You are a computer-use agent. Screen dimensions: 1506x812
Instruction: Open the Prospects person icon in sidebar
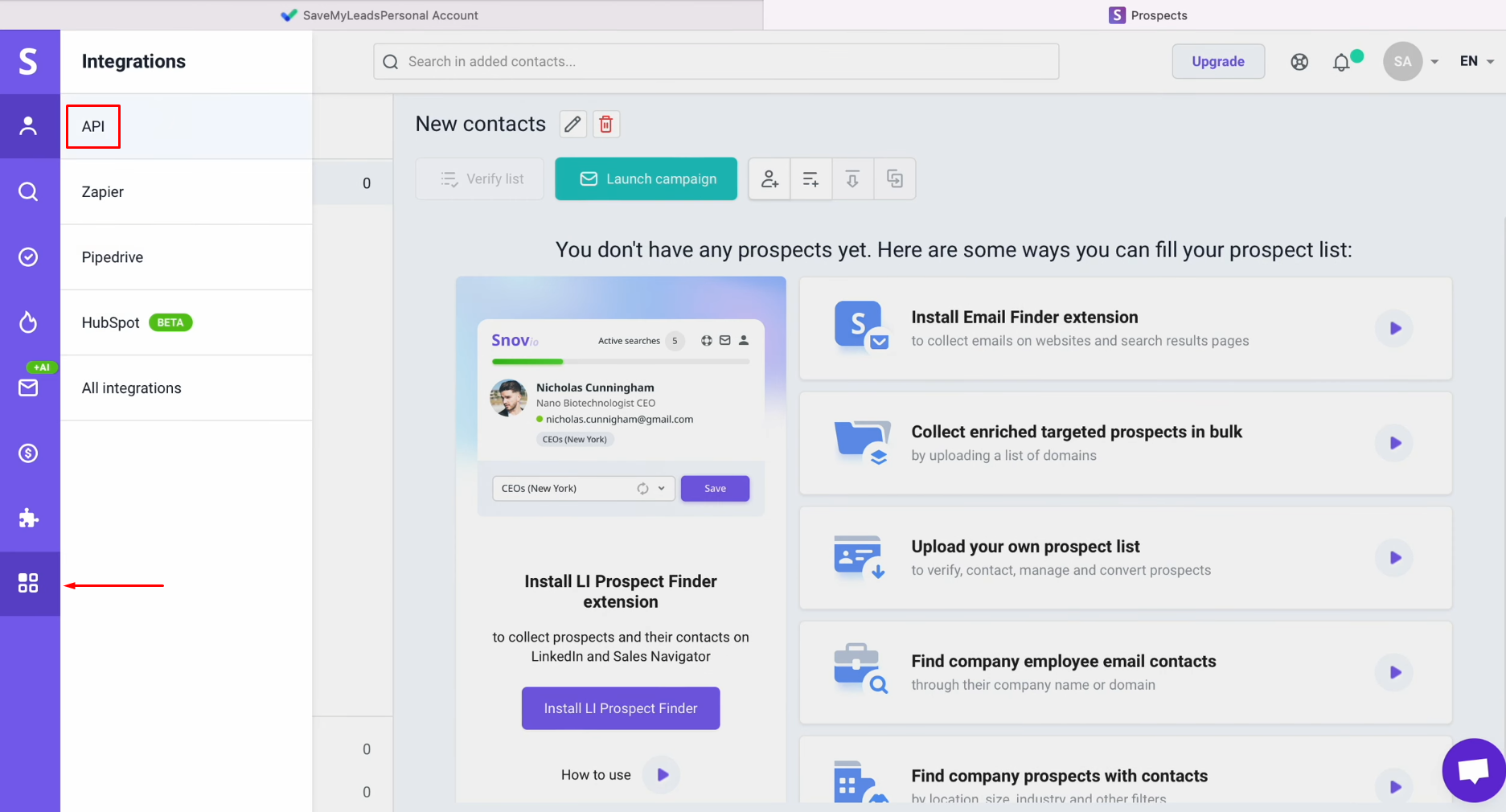click(x=29, y=126)
